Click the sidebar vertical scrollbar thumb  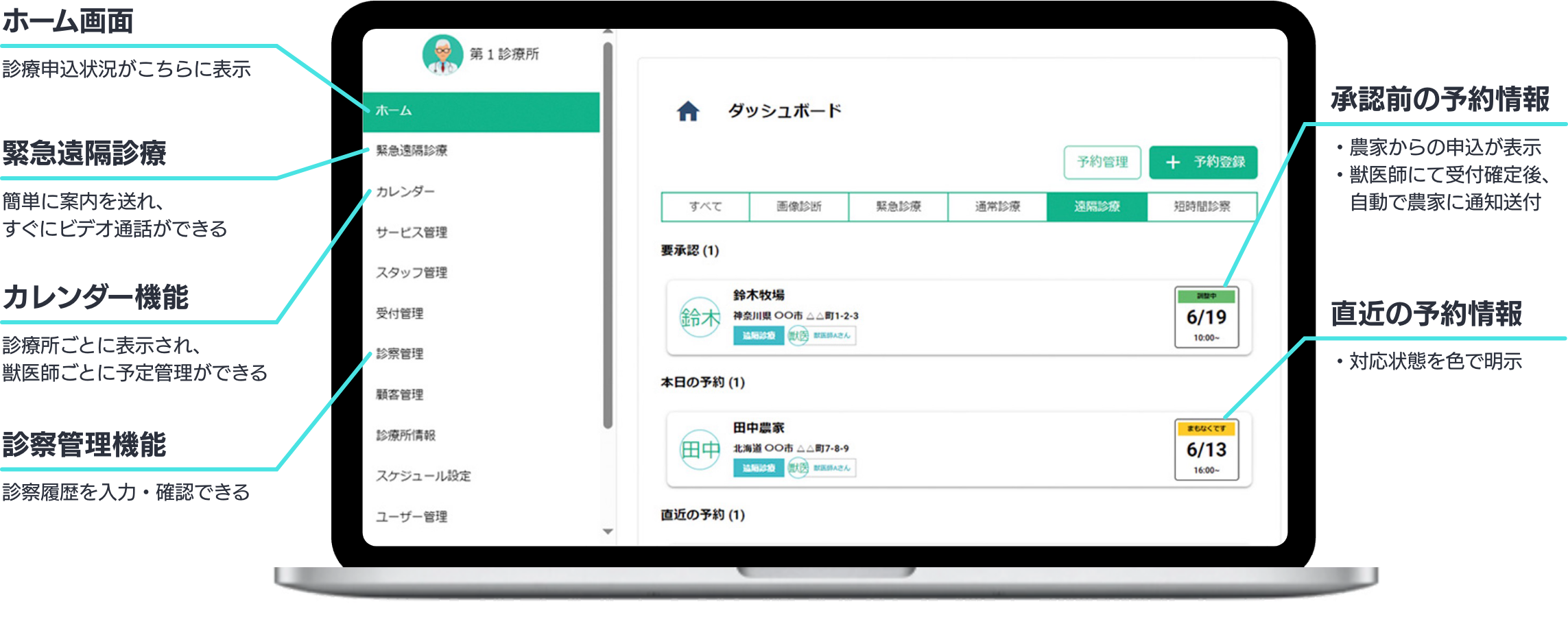pos(607,233)
